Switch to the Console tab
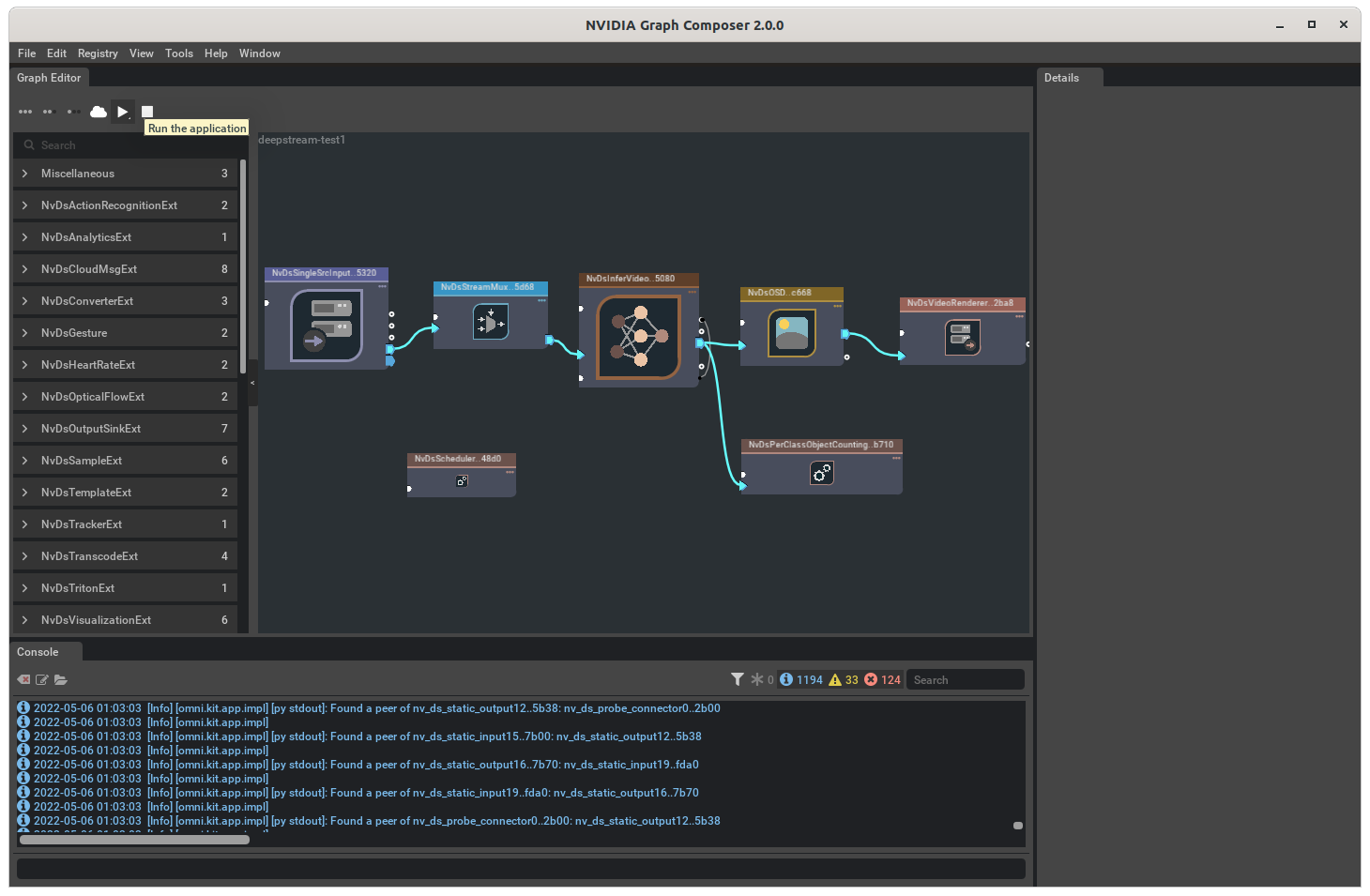Screen dimensions: 1370x896 pos(38,651)
